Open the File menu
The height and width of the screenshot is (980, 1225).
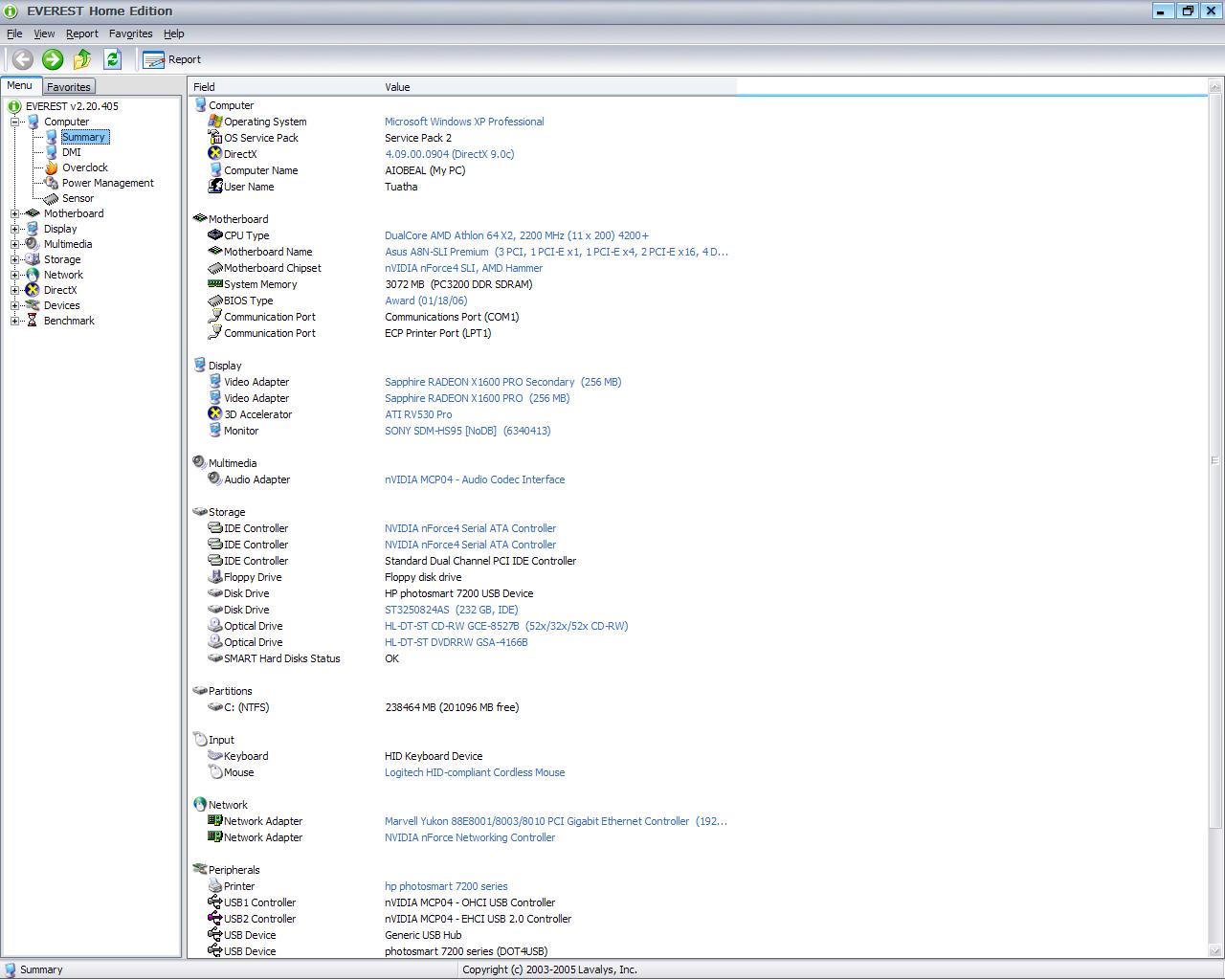(x=14, y=33)
